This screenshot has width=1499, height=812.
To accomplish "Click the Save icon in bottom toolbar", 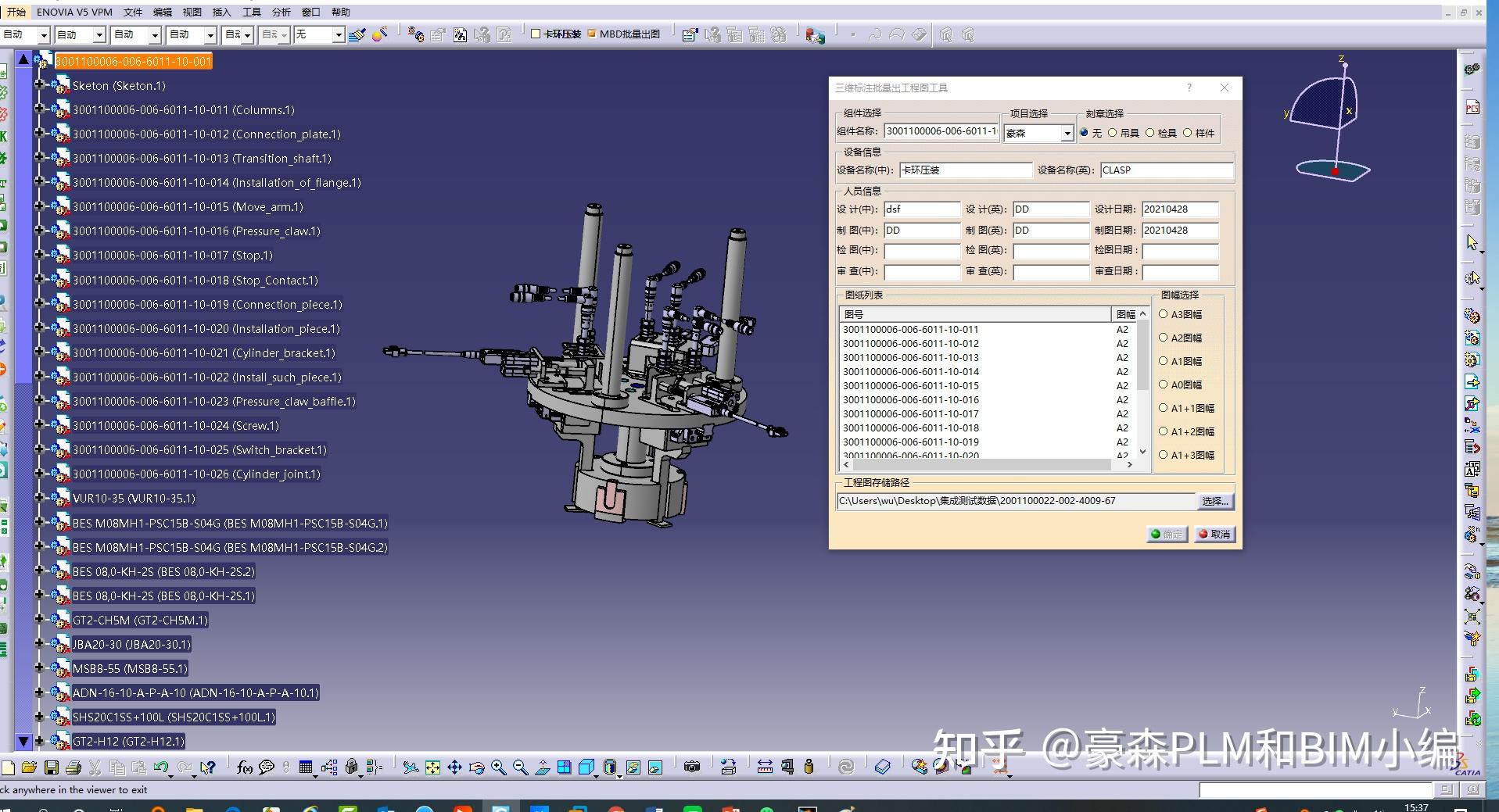I will click(51, 767).
